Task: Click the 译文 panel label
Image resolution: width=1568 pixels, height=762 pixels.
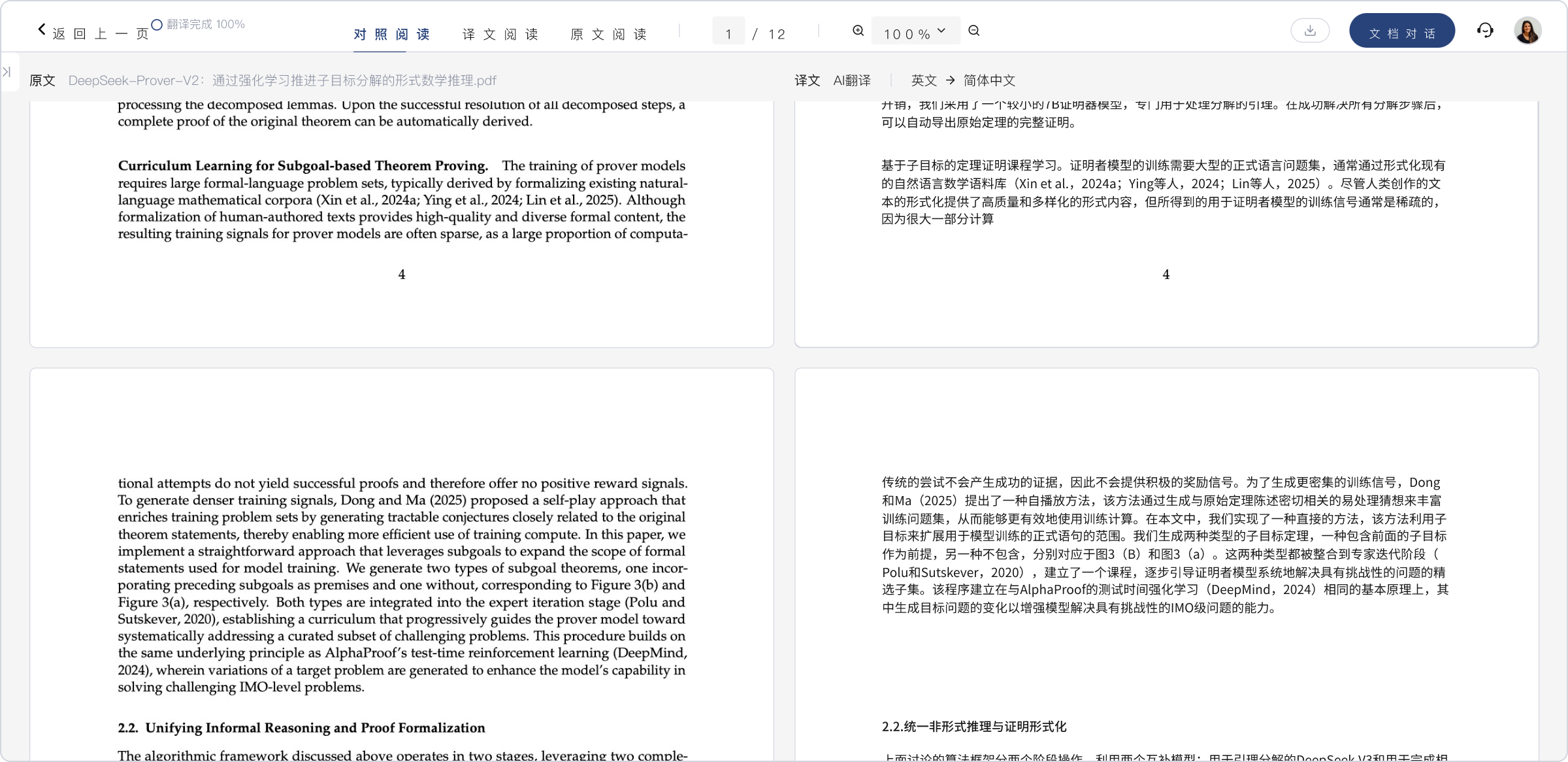Action: pyautogui.click(x=807, y=80)
